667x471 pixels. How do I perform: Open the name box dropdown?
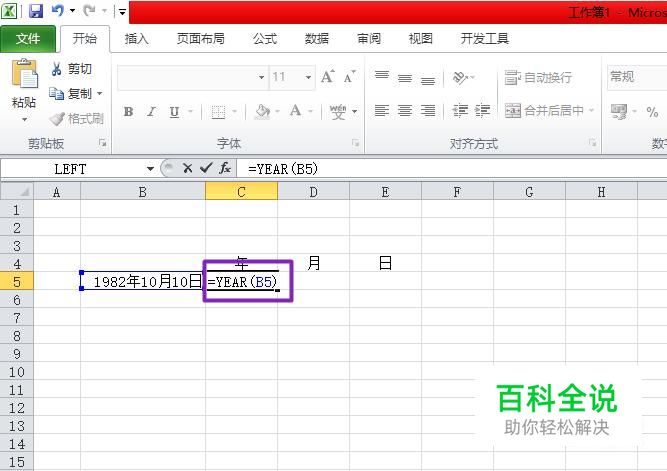[150, 169]
